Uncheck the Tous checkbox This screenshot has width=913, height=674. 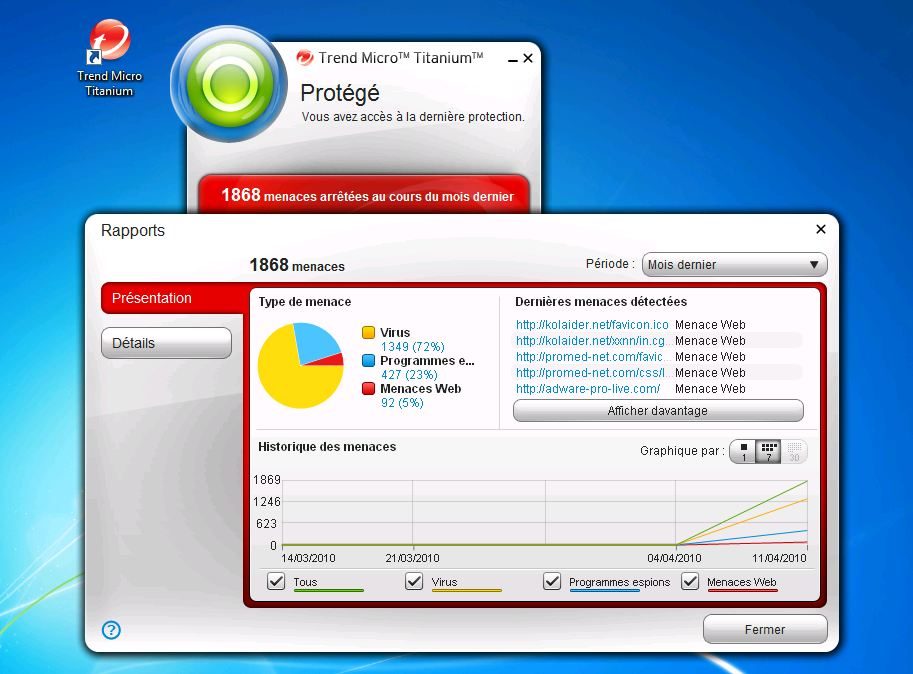coord(276,581)
